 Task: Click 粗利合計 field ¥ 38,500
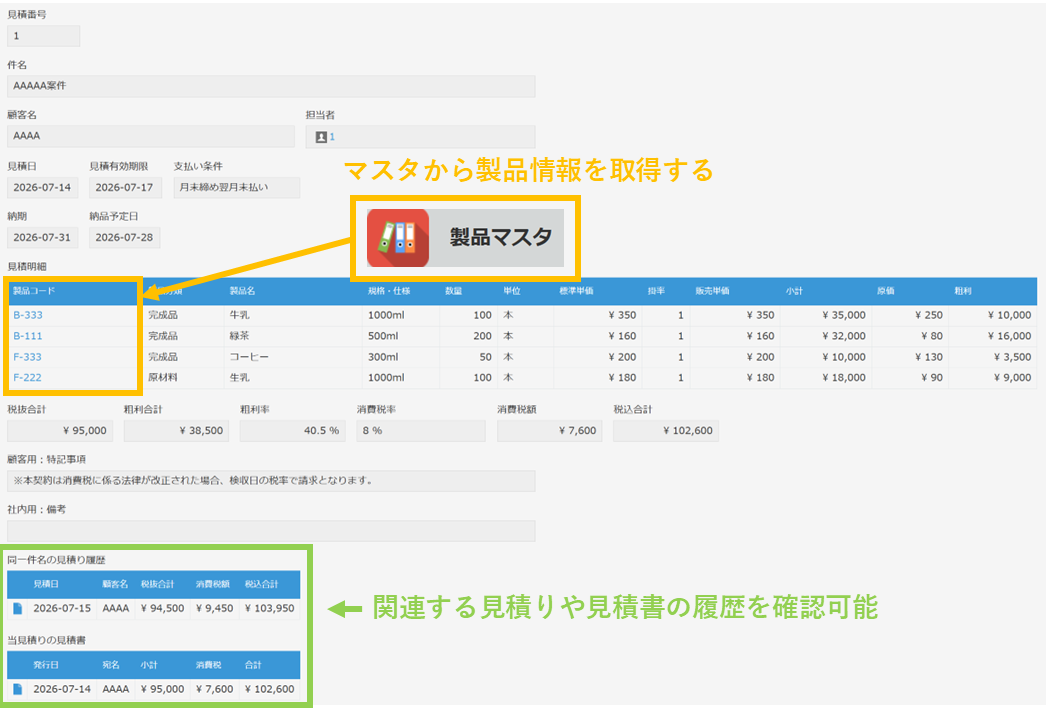pos(176,431)
